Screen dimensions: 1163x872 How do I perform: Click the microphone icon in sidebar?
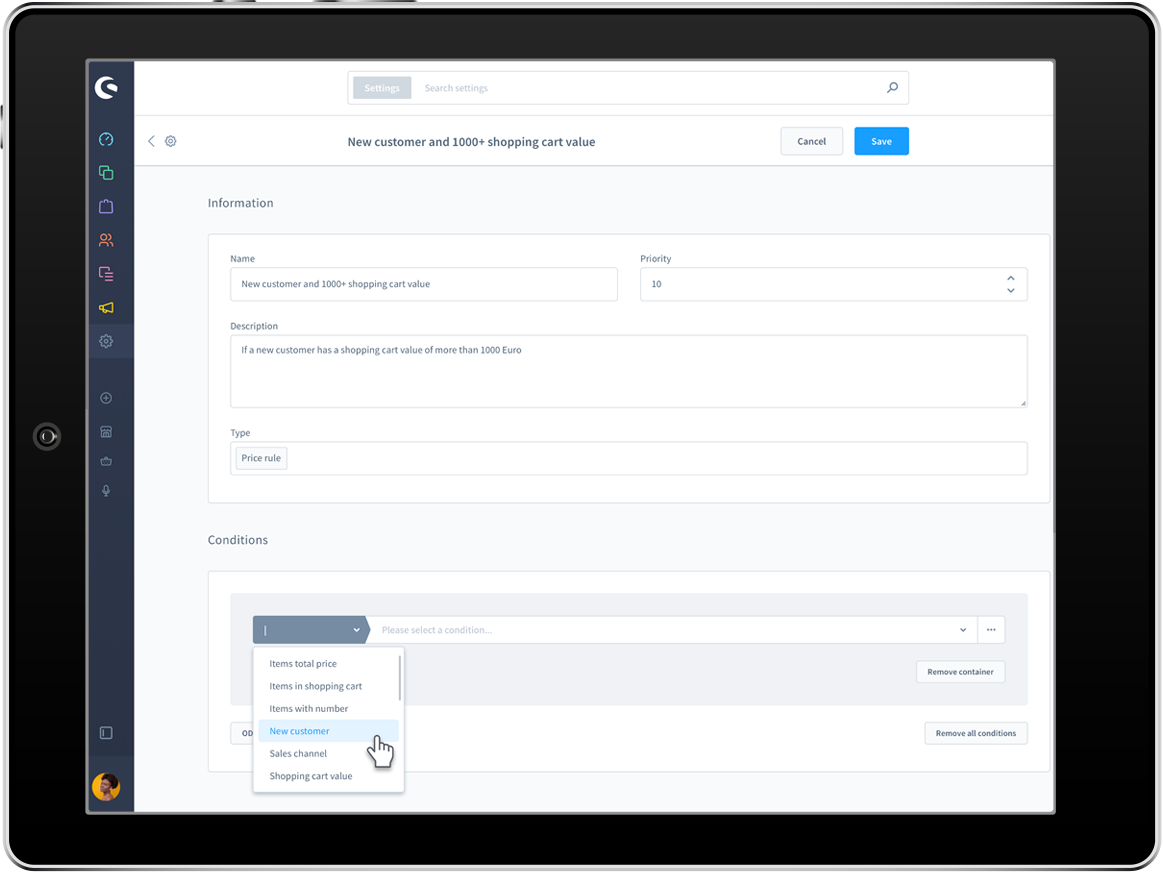(x=106, y=491)
